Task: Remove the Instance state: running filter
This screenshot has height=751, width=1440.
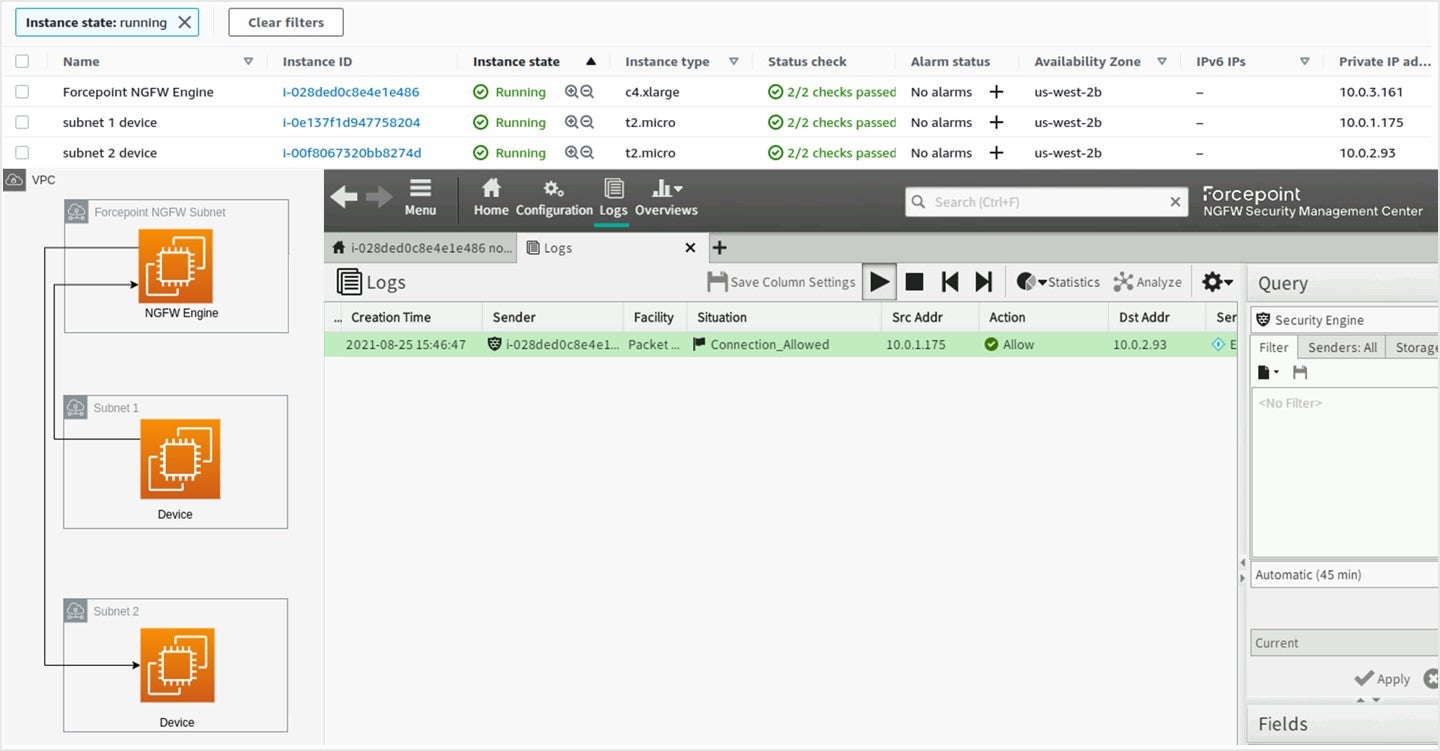Action: [x=184, y=22]
